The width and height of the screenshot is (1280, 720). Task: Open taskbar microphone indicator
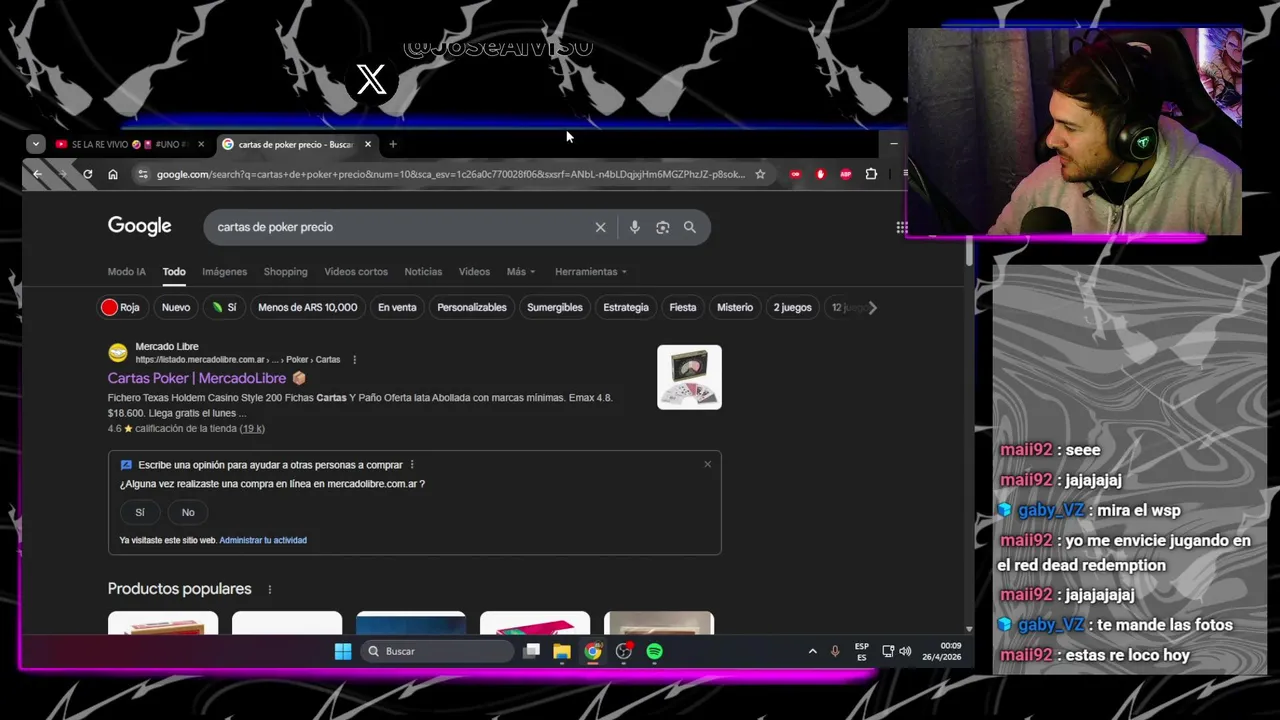pyautogui.click(x=835, y=651)
